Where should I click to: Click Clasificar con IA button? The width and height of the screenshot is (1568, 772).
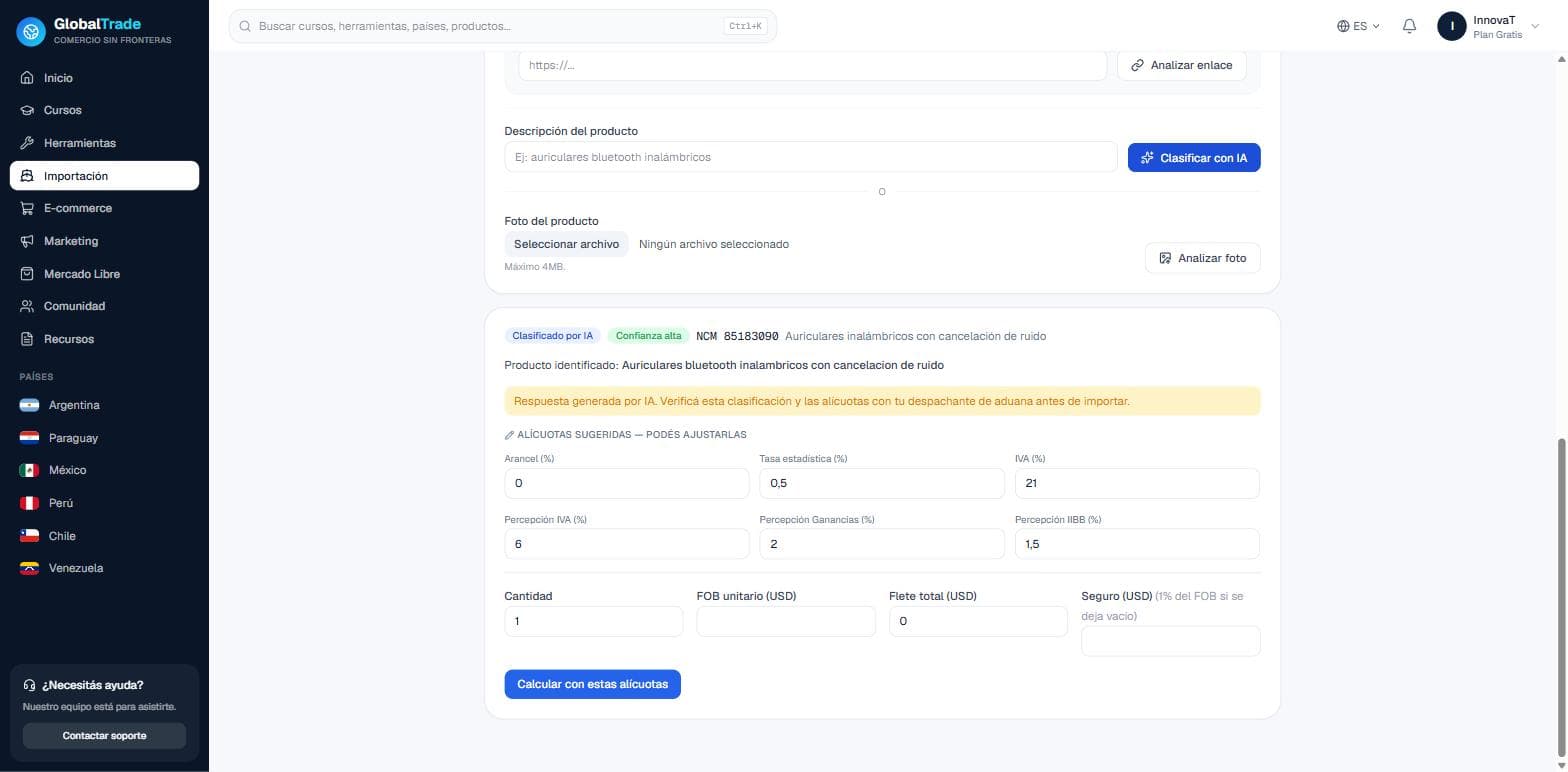(x=1194, y=158)
